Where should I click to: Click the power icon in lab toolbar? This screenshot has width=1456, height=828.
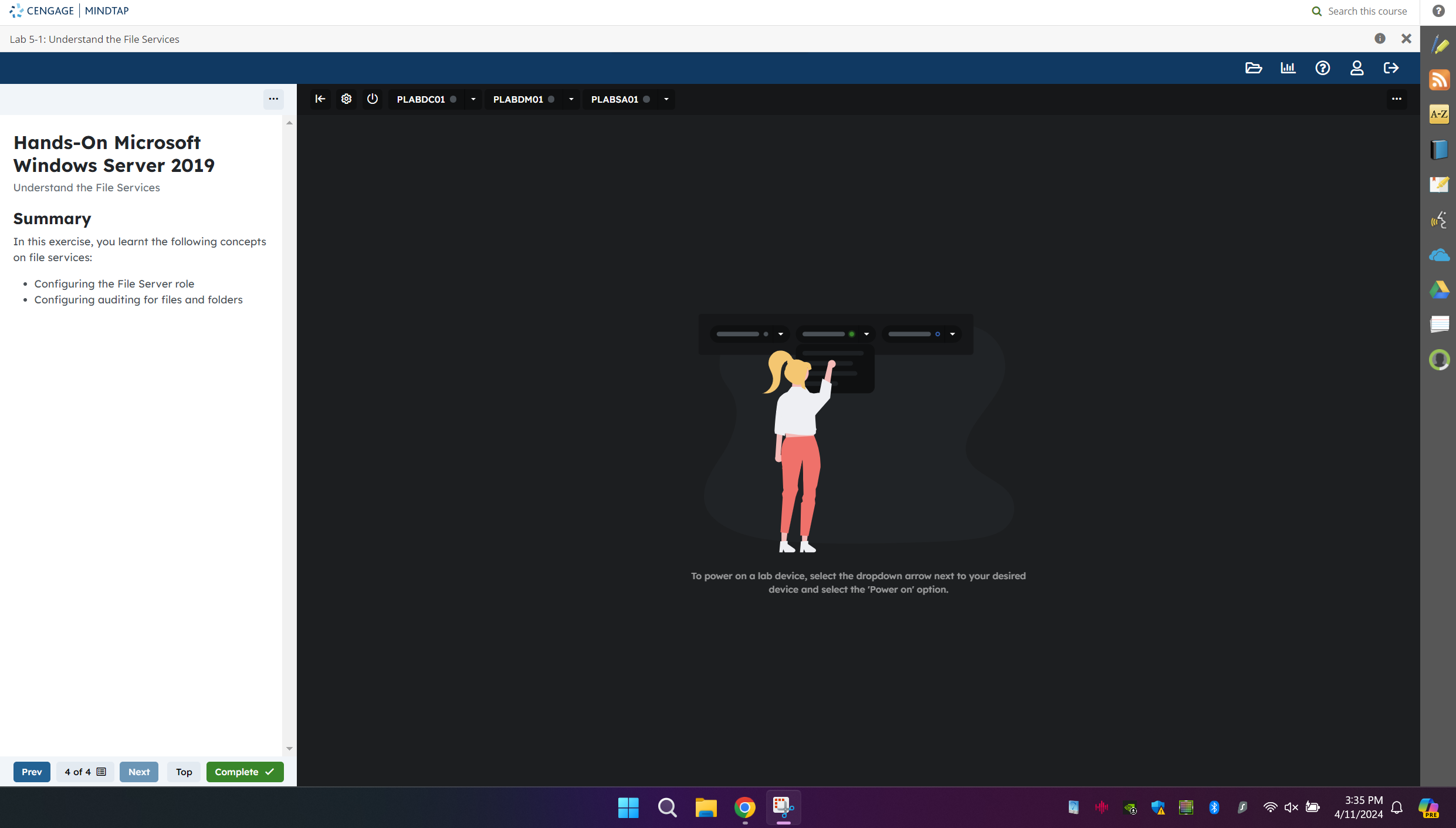(373, 99)
